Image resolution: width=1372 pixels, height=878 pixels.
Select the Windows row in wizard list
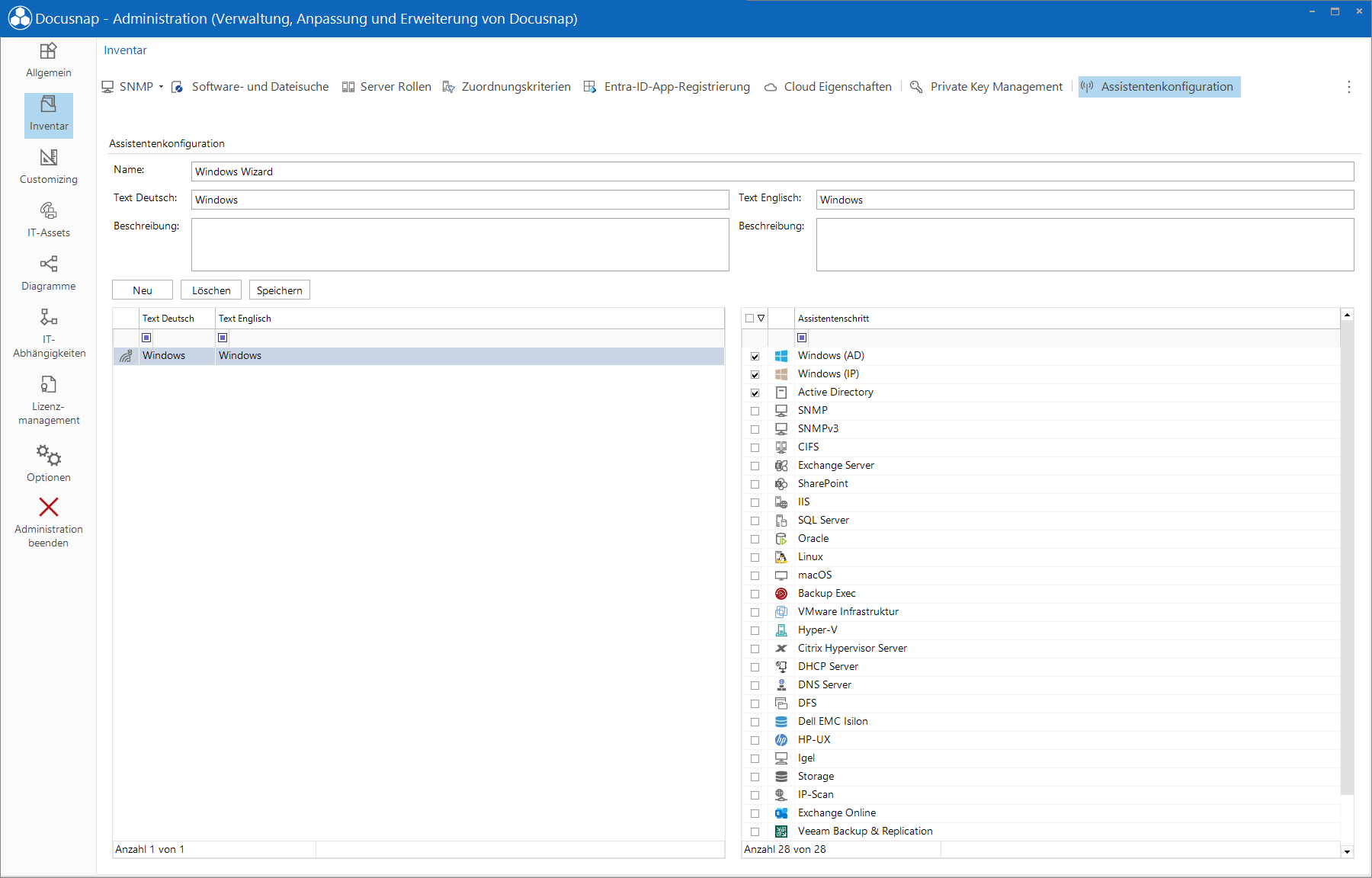coord(418,356)
